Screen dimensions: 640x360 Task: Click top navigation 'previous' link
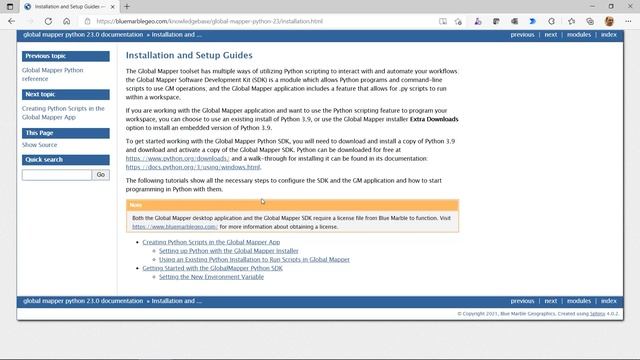tap(522, 35)
